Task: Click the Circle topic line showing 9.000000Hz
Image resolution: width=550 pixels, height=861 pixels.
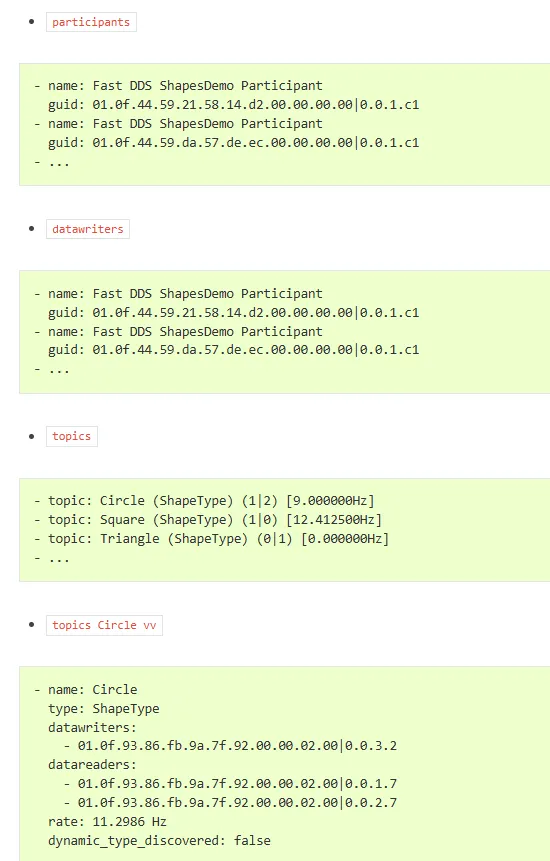Action: [x=204, y=501]
